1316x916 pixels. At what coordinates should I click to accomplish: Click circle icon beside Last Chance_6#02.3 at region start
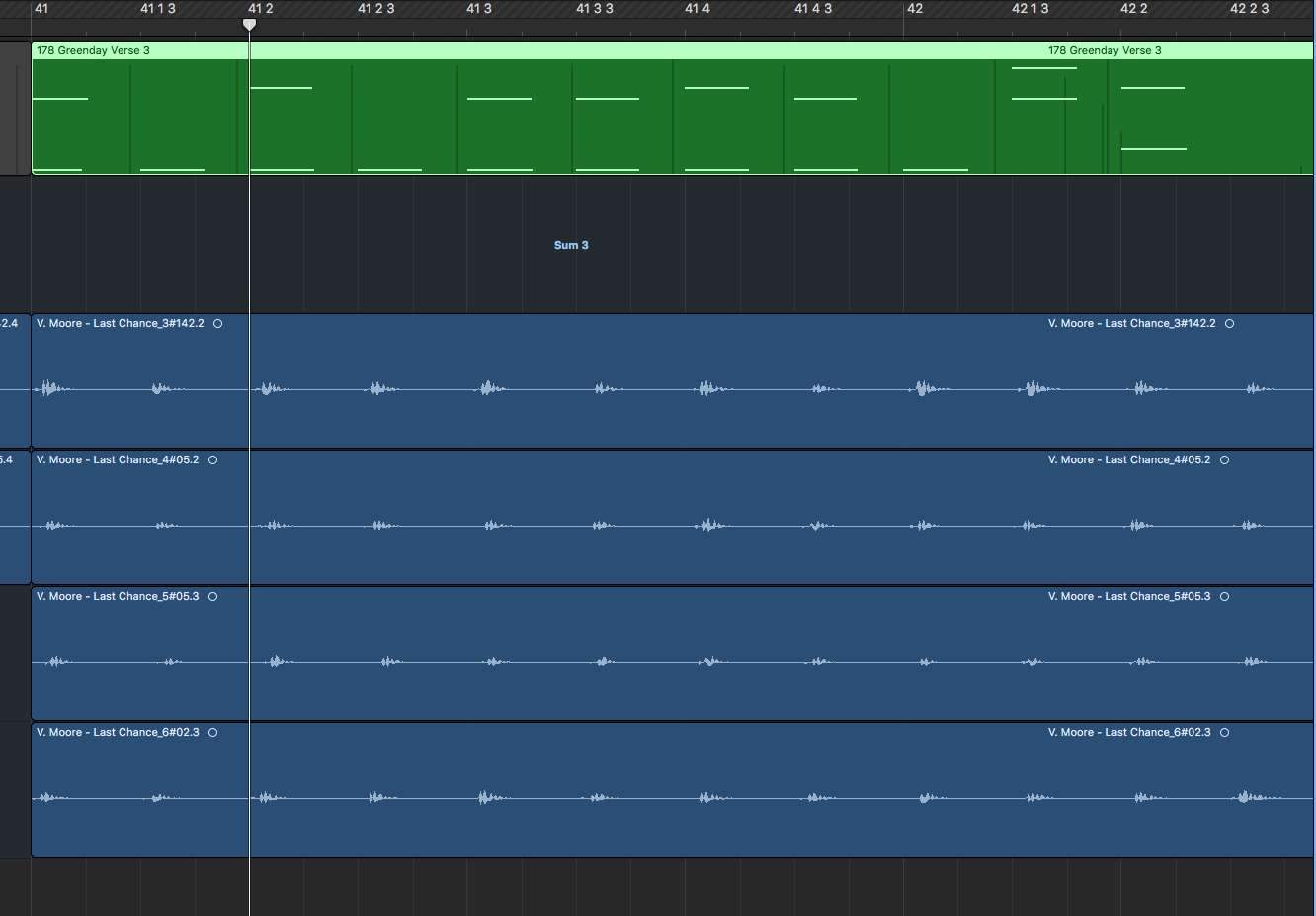213,733
